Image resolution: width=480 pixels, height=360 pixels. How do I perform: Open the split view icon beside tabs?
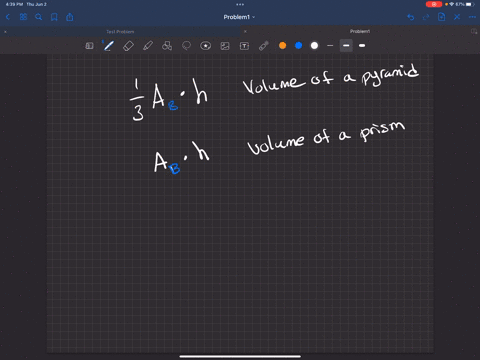[x=474, y=31]
